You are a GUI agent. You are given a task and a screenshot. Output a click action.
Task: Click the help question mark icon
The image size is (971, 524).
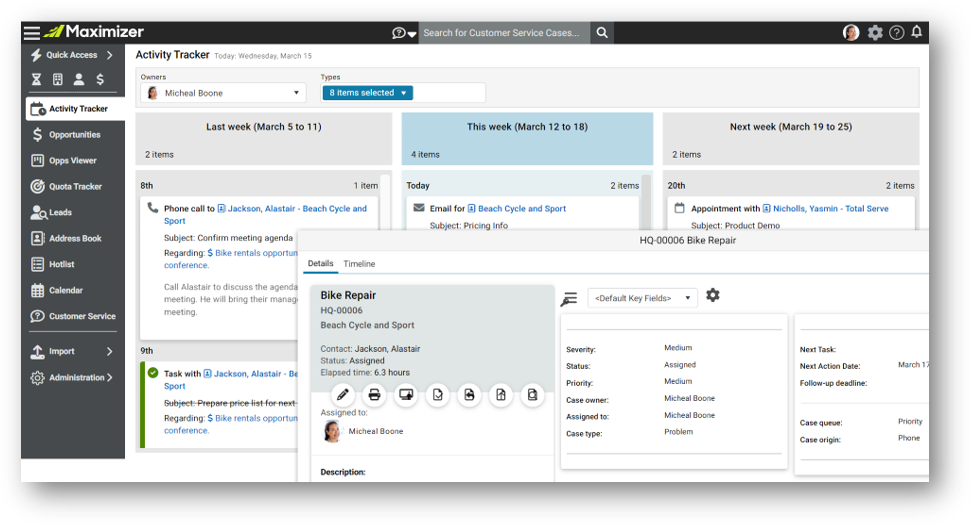click(896, 32)
